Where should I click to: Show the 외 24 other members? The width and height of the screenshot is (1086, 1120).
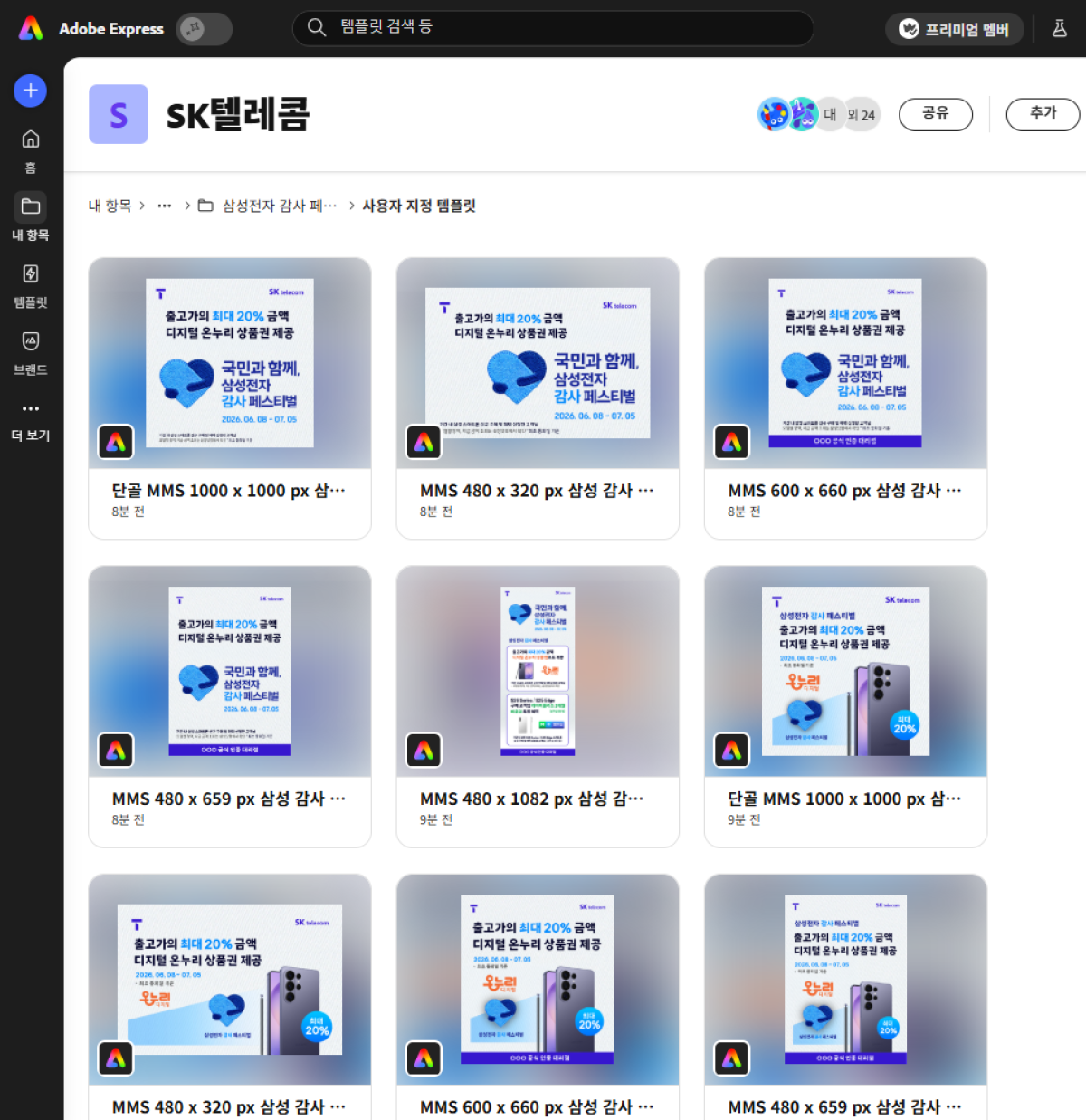click(x=862, y=114)
